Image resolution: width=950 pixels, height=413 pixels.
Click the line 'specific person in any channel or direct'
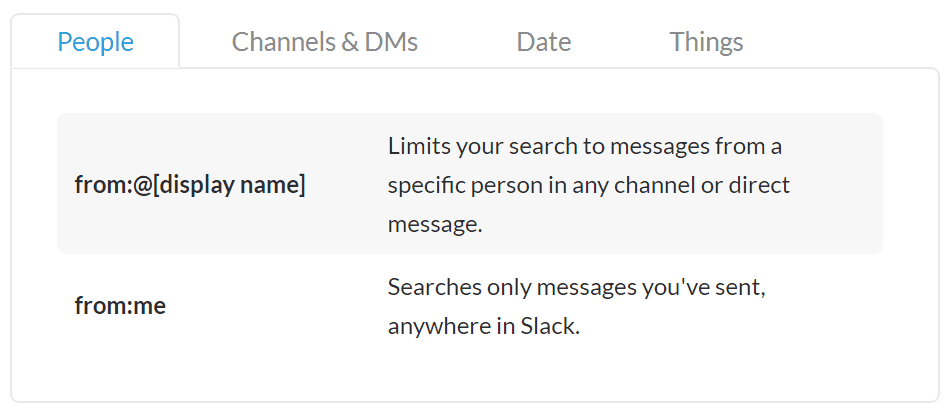click(x=588, y=185)
